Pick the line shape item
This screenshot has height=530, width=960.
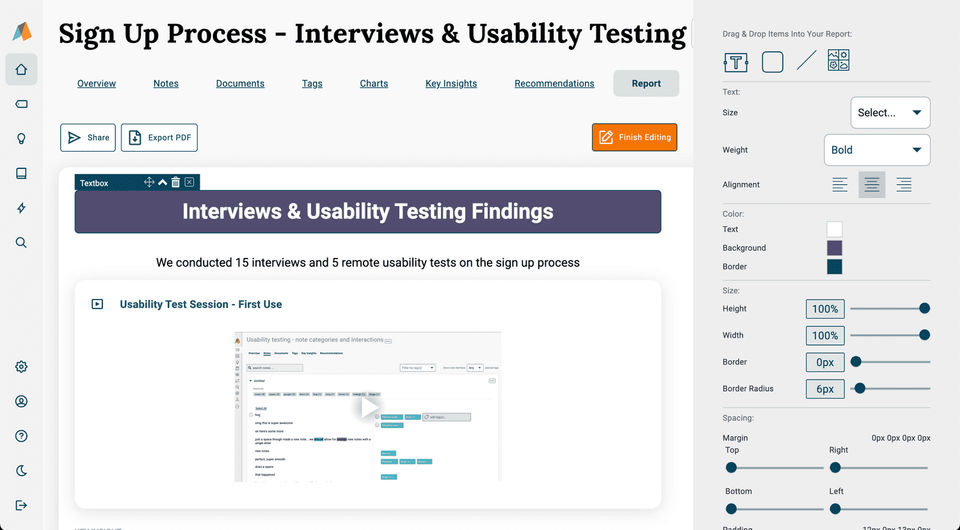coord(806,62)
